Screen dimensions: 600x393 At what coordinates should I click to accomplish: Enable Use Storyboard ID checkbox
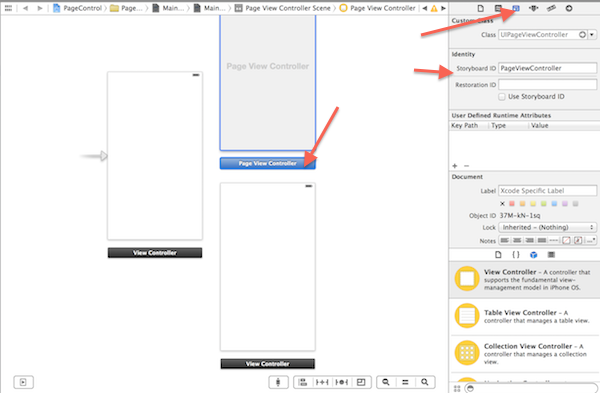click(502, 97)
